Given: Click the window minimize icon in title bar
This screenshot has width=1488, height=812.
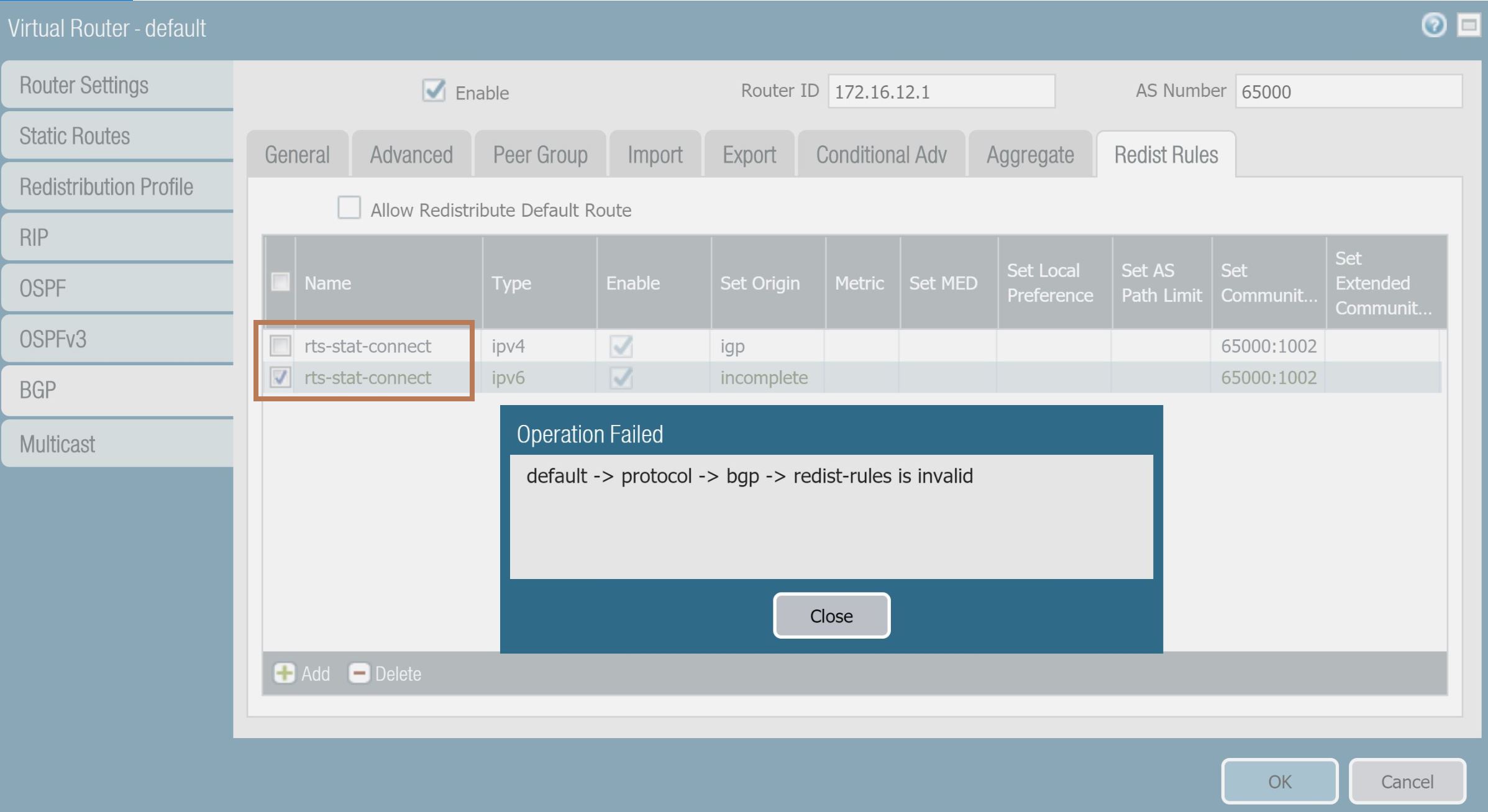Looking at the screenshot, I should 1469,26.
